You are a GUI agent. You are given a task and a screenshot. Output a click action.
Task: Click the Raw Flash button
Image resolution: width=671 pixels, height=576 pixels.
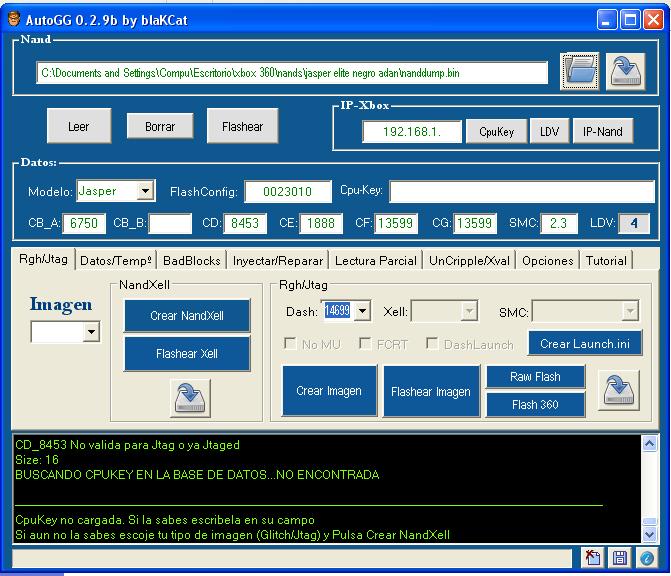535,377
